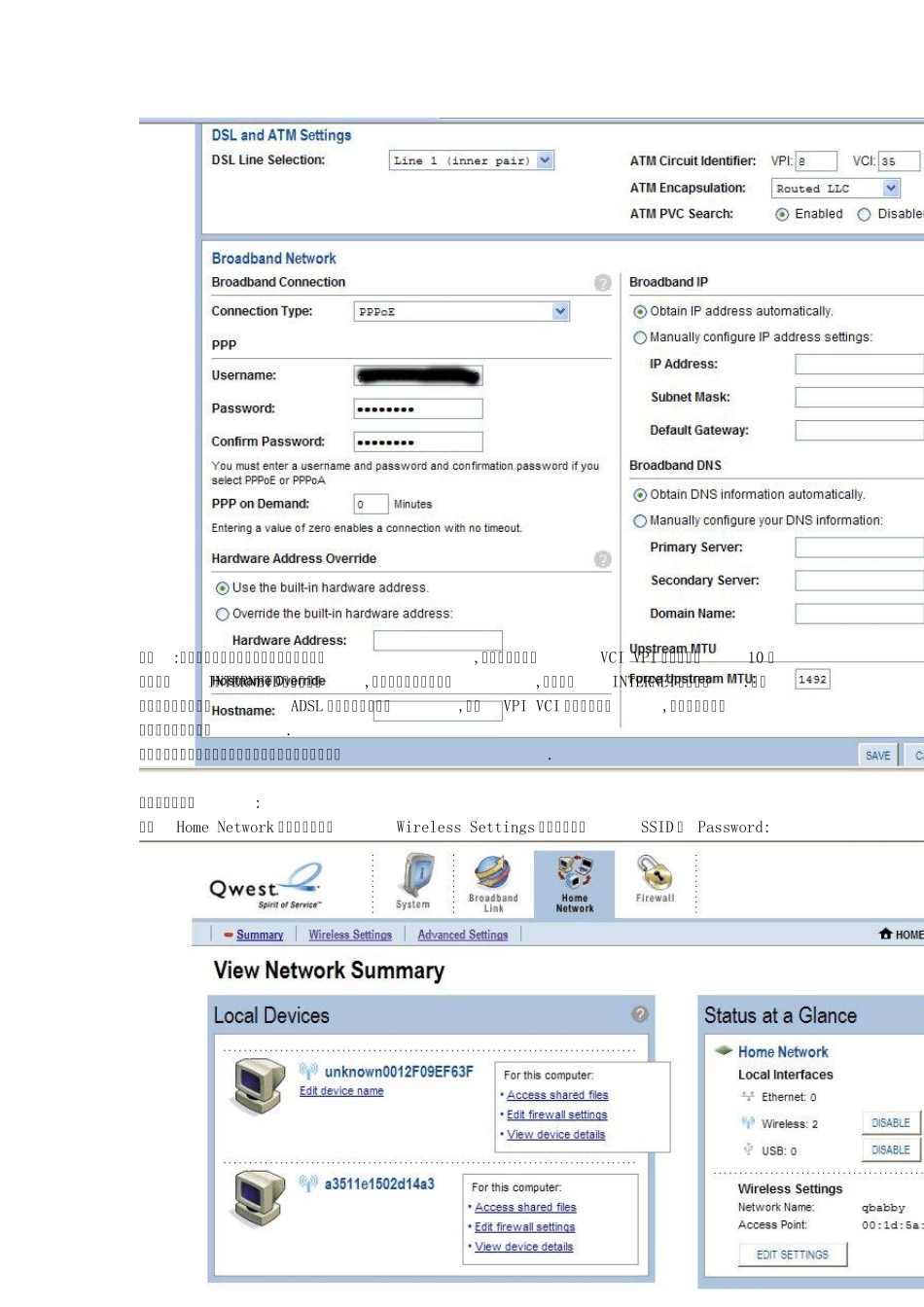
Task: Open help for Hardware Address Override
Action: 603,559
